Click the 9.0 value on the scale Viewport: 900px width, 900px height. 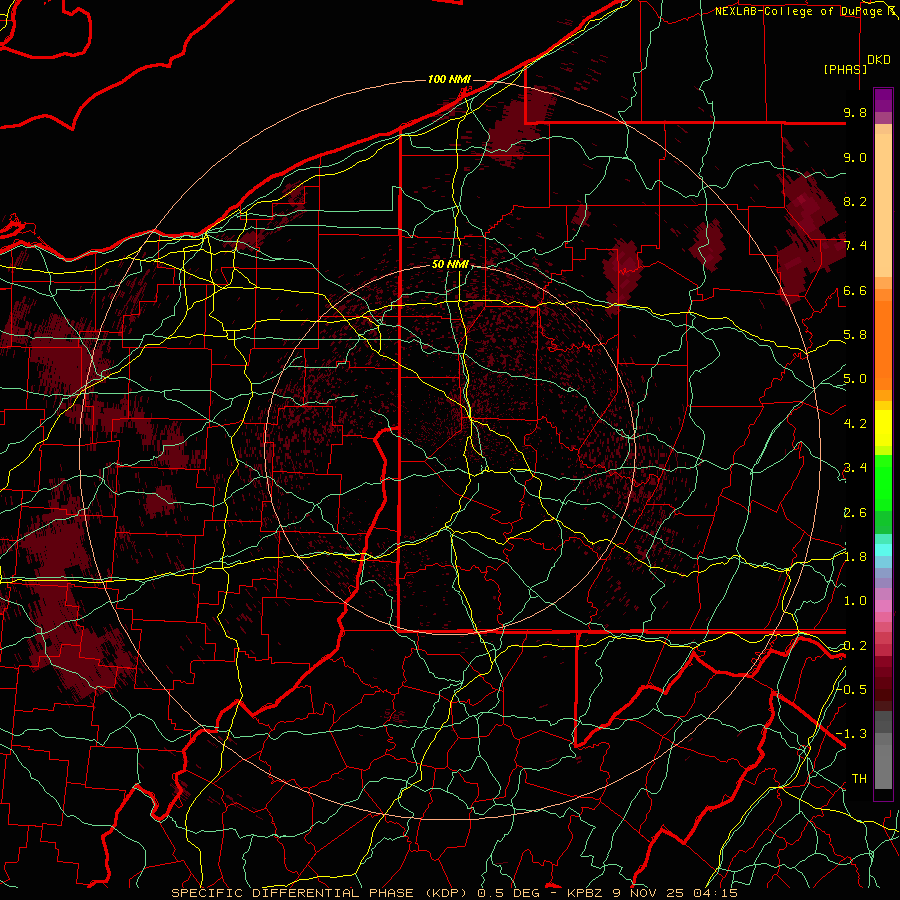[855, 157]
